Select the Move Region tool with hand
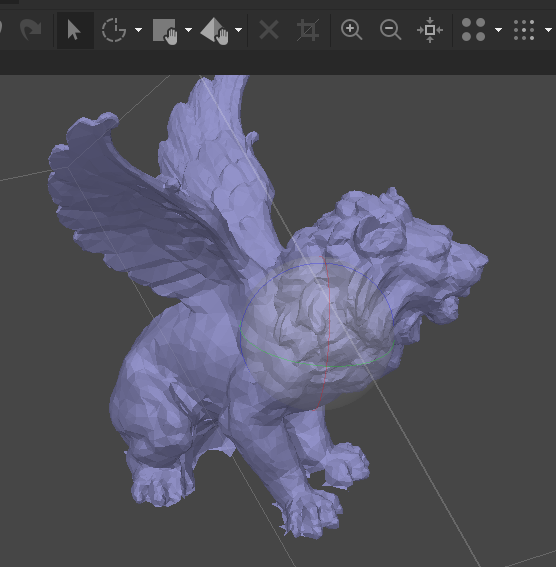This screenshot has height=567, width=556. click(x=165, y=31)
